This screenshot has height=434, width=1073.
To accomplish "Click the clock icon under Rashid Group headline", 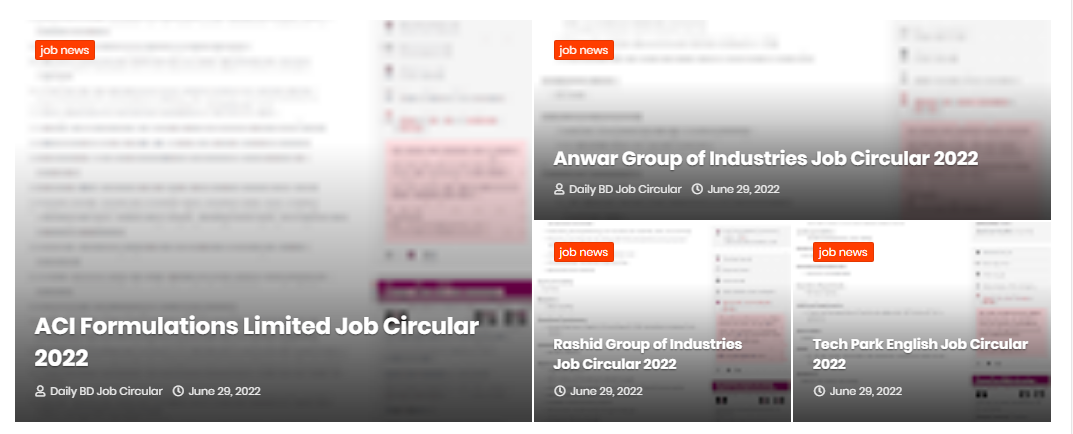I will click(x=560, y=391).
